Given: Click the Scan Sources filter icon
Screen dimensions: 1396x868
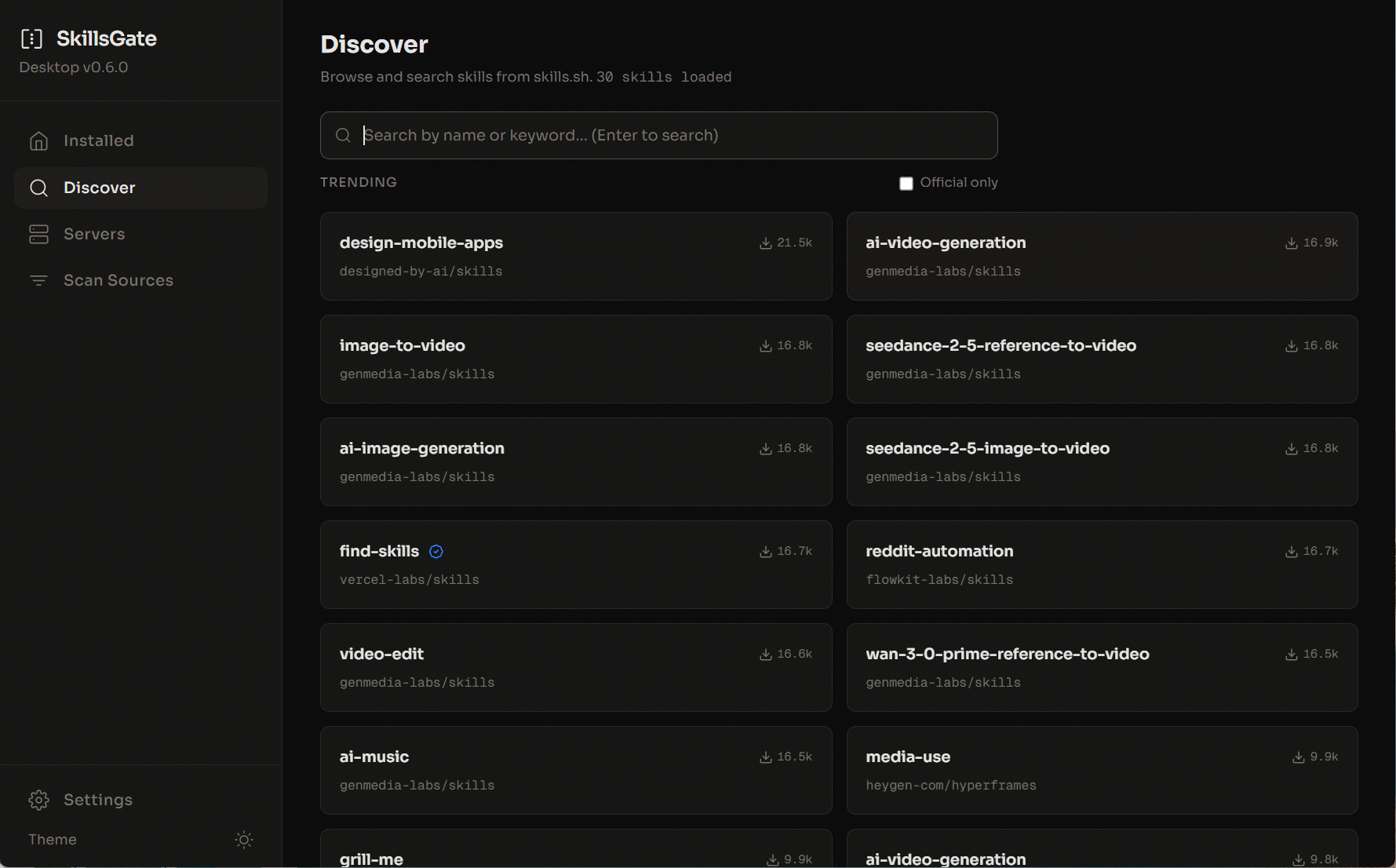Looking at the screenshot, I should (38, 280).
